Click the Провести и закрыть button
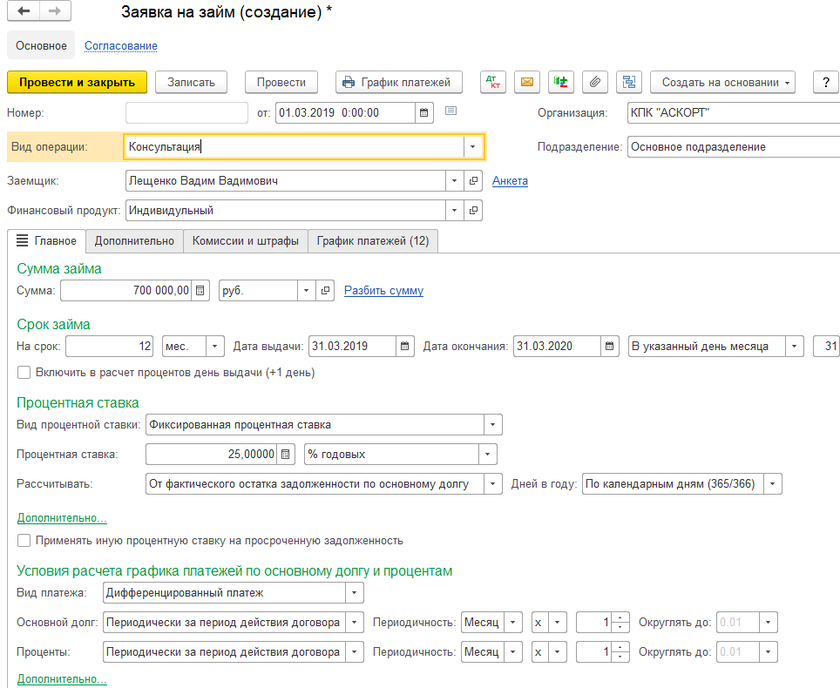Viewport: 840px width, 688px height. [77, 82]
